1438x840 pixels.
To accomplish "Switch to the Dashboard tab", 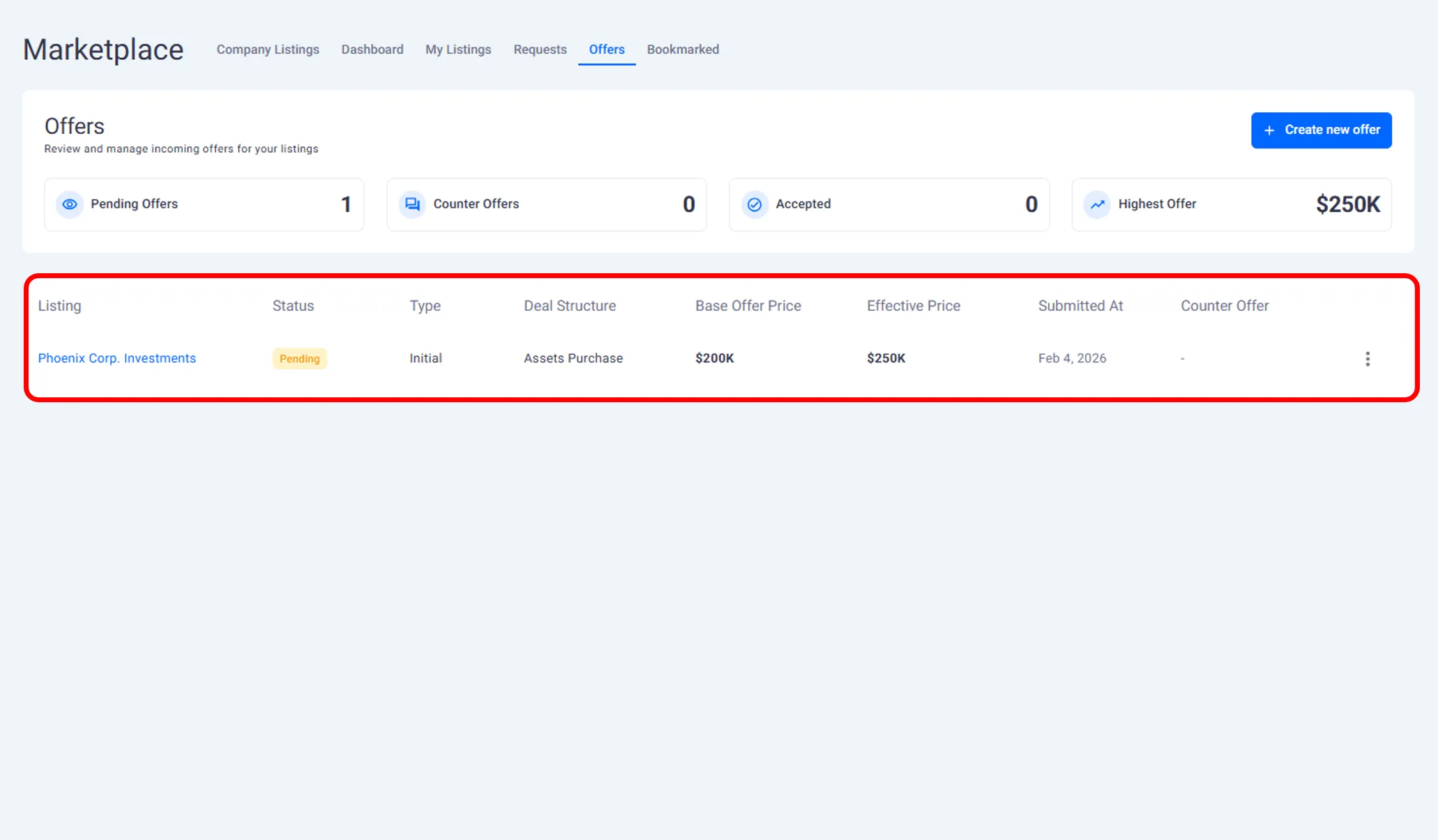I will click(x=372, y=49).
